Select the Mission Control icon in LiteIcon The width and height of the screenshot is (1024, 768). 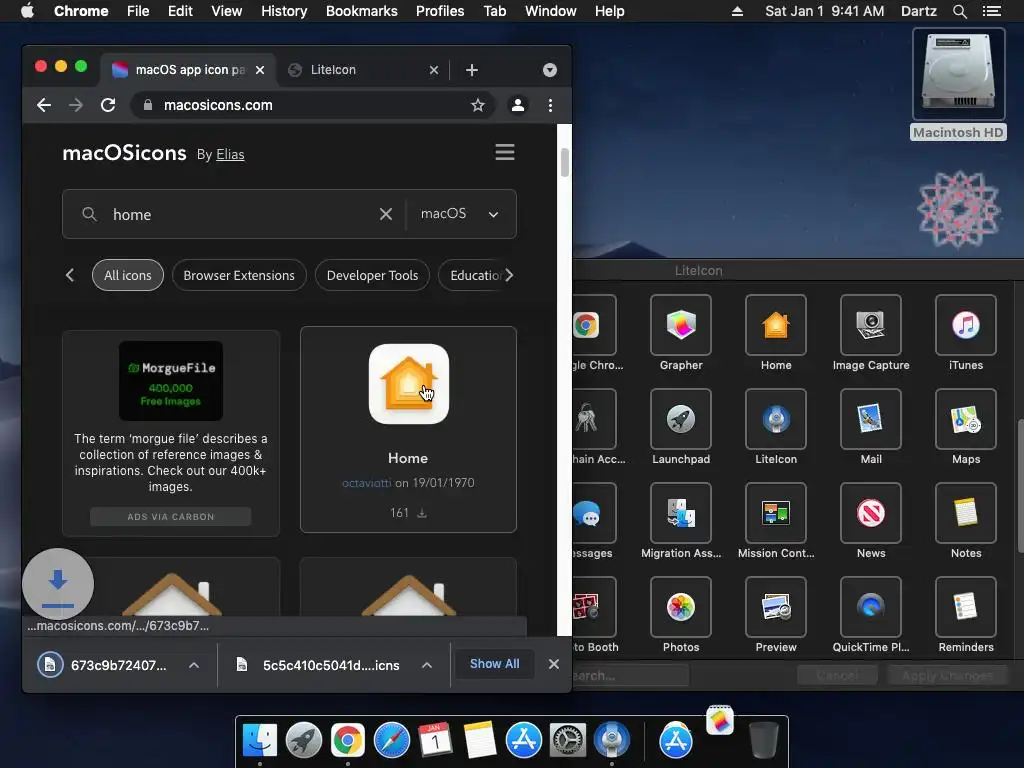[776, 513]
